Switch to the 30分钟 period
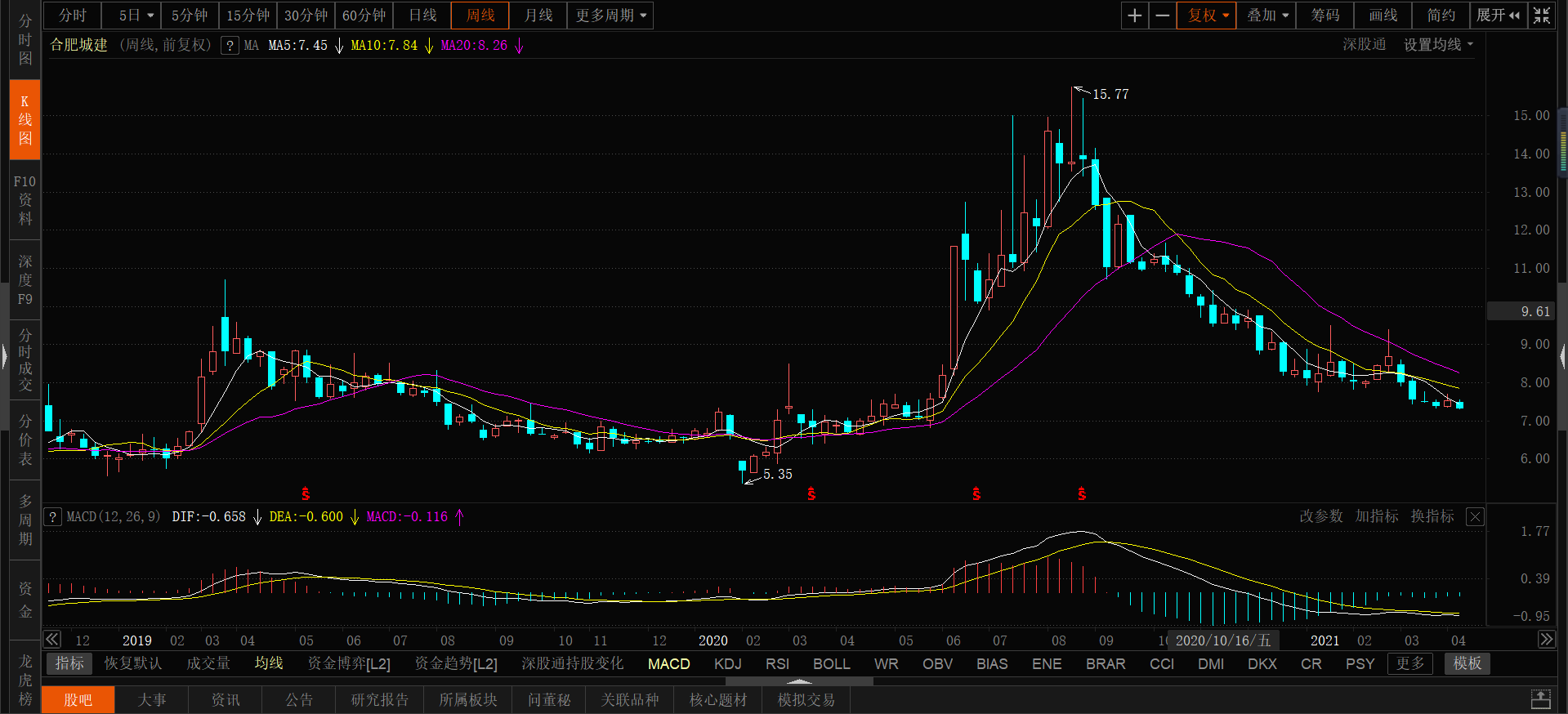This screenshot has width=1568, height=714. [x=306, y=16]
